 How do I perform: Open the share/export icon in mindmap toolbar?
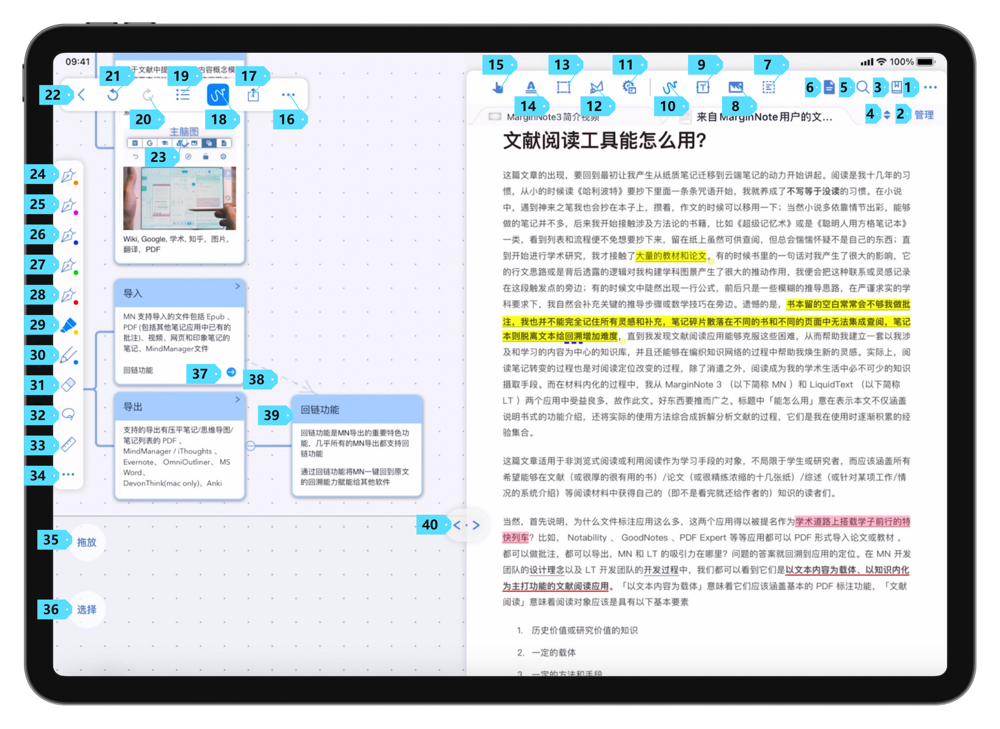click(253, 95)
